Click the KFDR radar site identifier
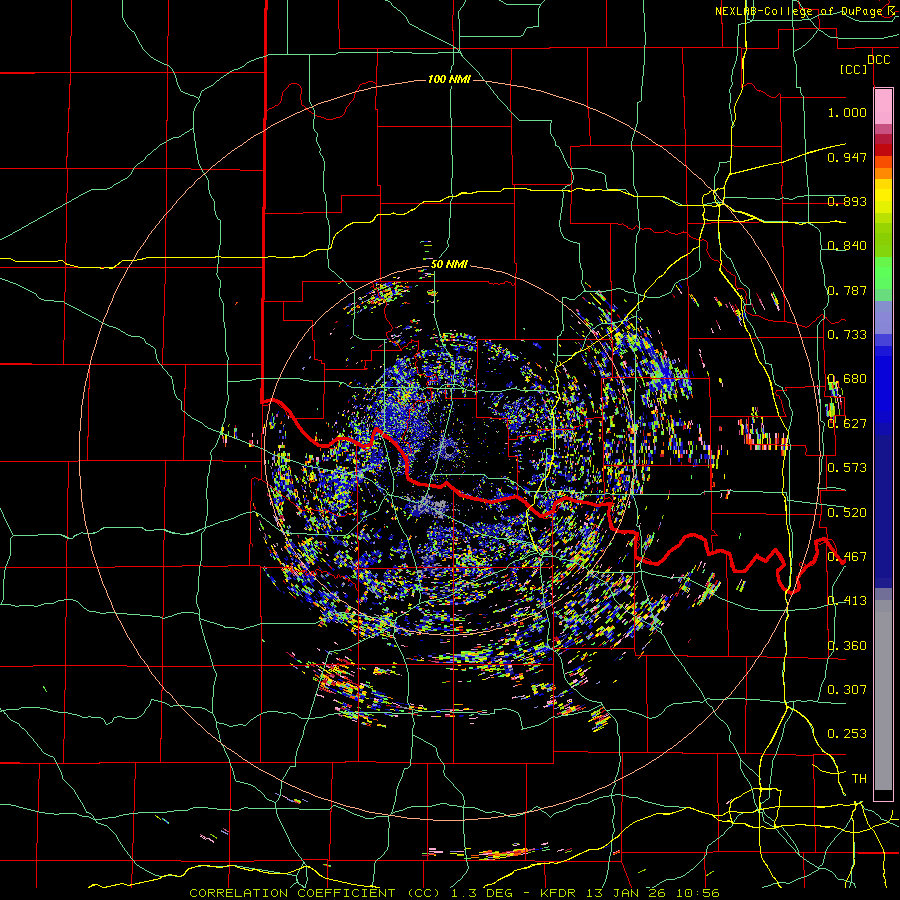This screenshot has width=900, height=900. 558,893
